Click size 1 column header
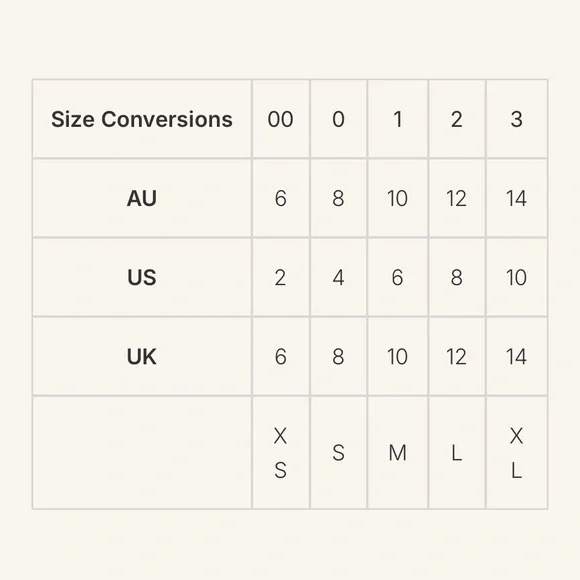This screenshot has width=580, height=580. [x=398, y=119]
